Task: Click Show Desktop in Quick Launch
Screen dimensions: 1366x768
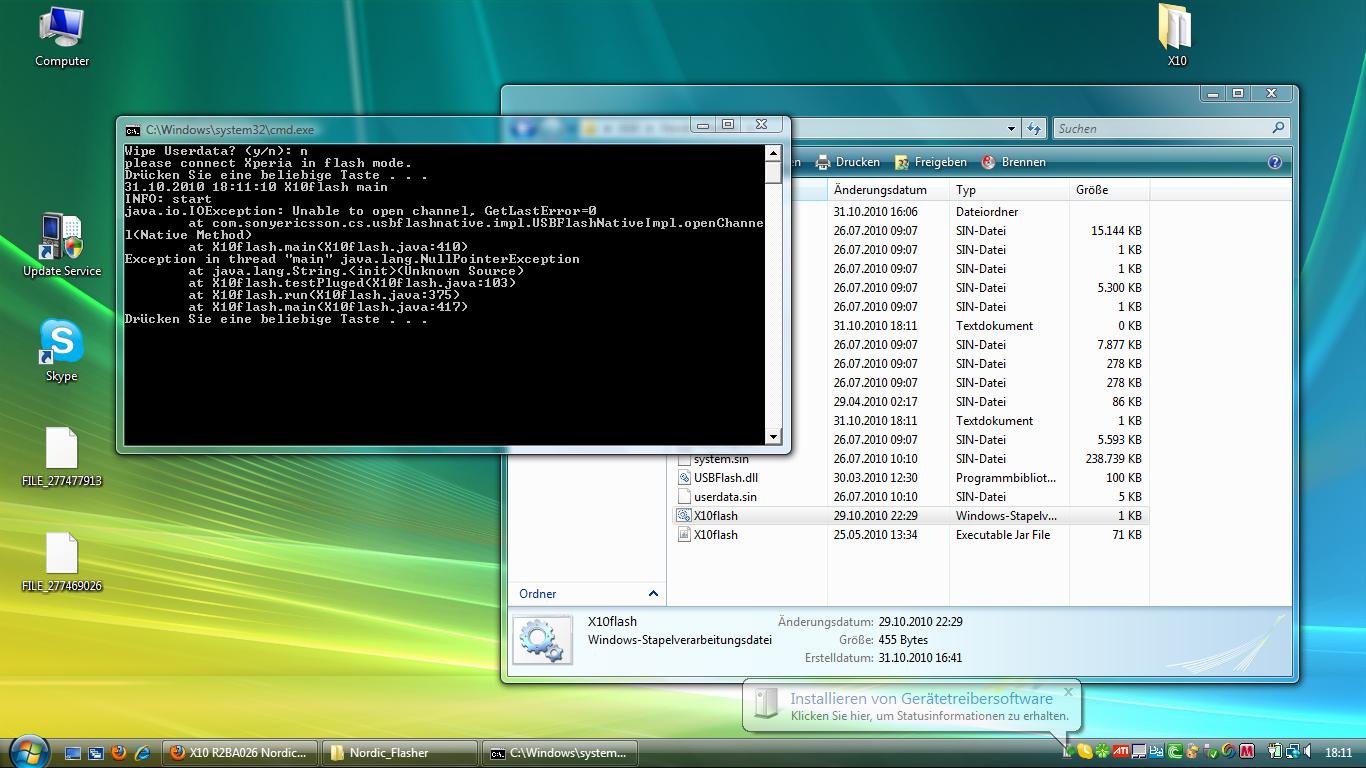Action: [73, 753]
